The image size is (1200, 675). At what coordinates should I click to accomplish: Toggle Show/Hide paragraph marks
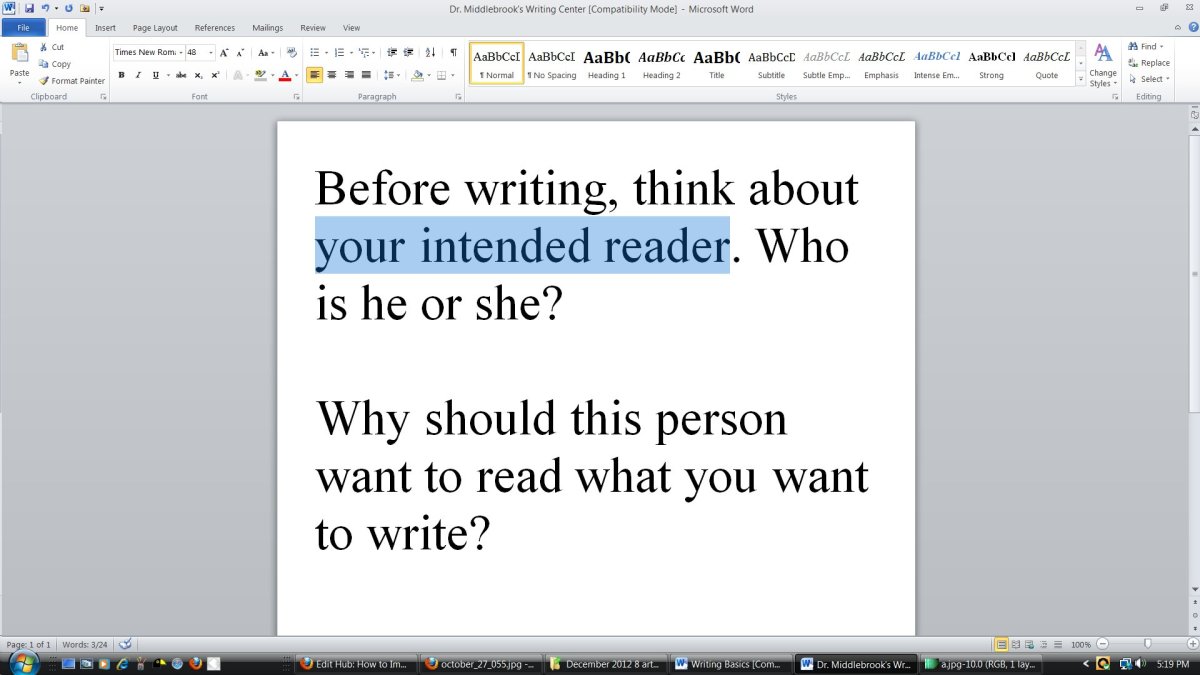tap(454, 52)
